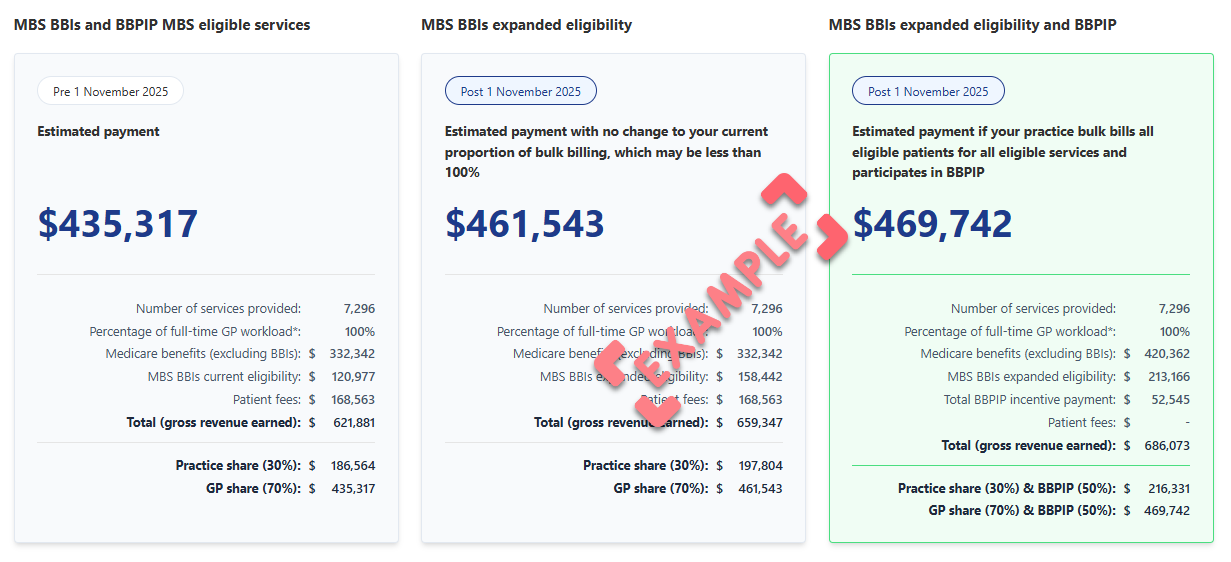The image size is (1231, 562).
Task: Select the 120,977 current eligibility value
Action: point(352,377)
